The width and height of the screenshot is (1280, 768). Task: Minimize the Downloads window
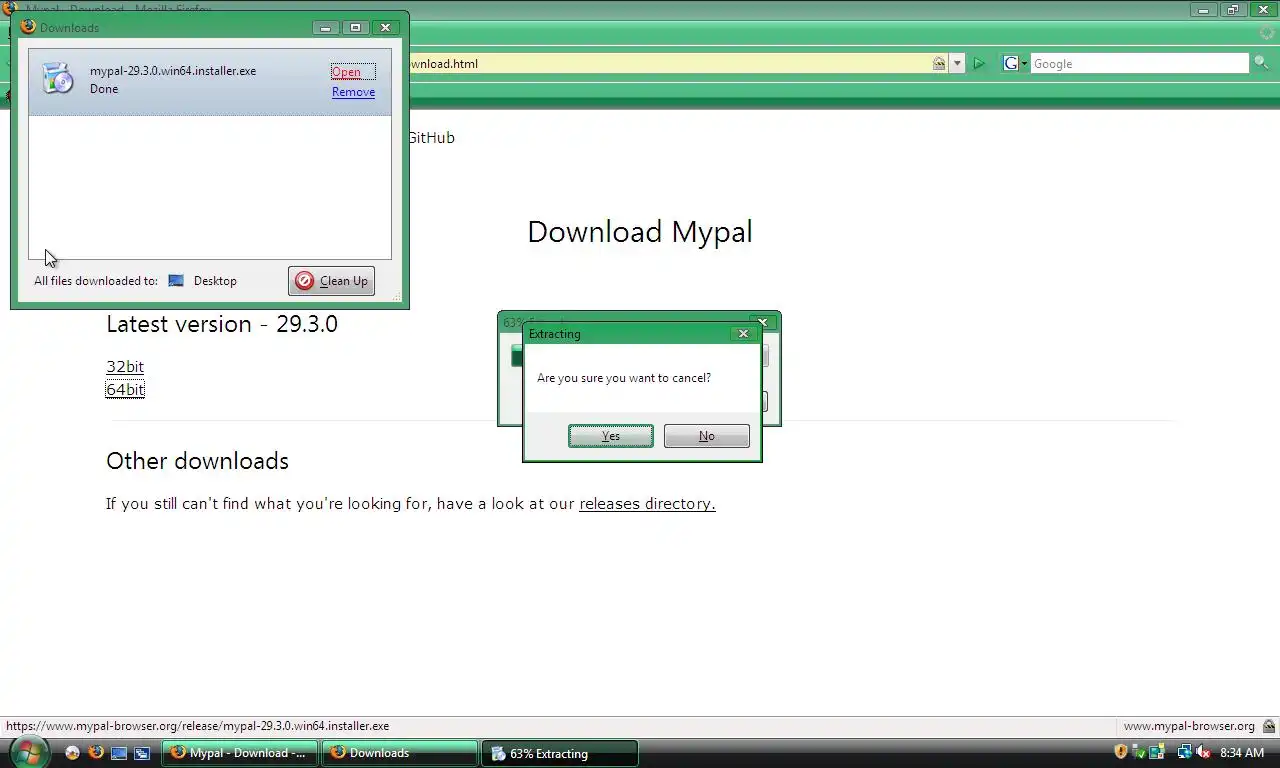point(326,28)
